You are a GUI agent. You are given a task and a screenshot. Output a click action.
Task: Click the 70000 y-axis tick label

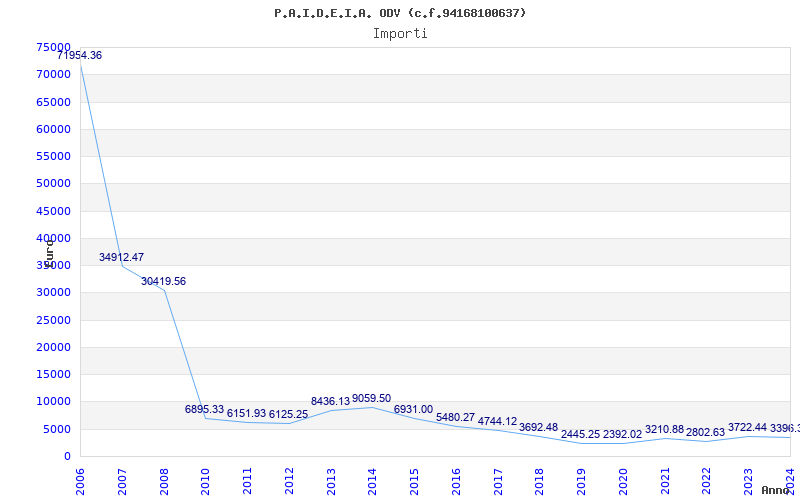coord(54,74)
